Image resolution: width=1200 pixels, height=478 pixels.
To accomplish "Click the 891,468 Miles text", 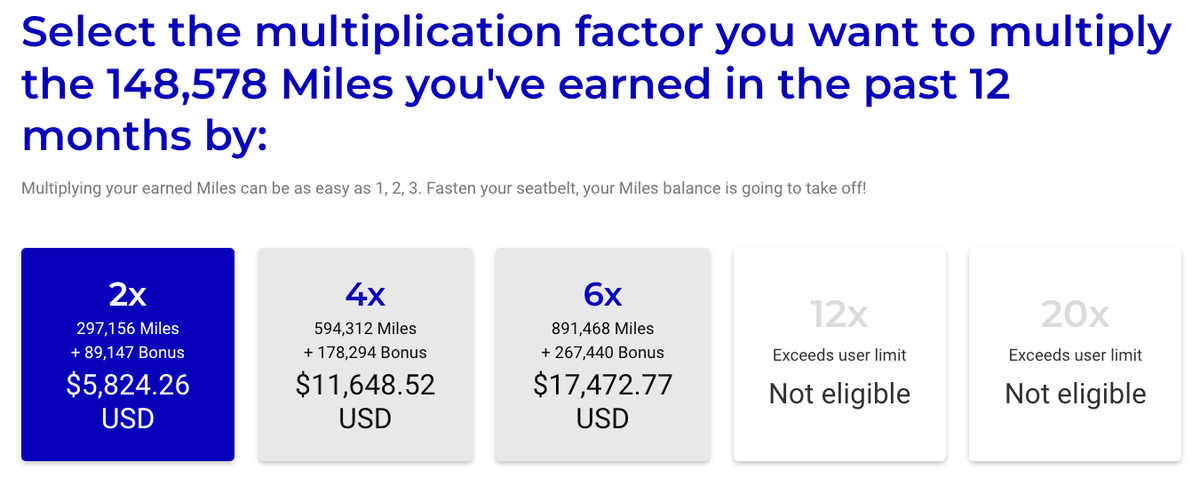I will pyautogui.click(x=602, y=328).
